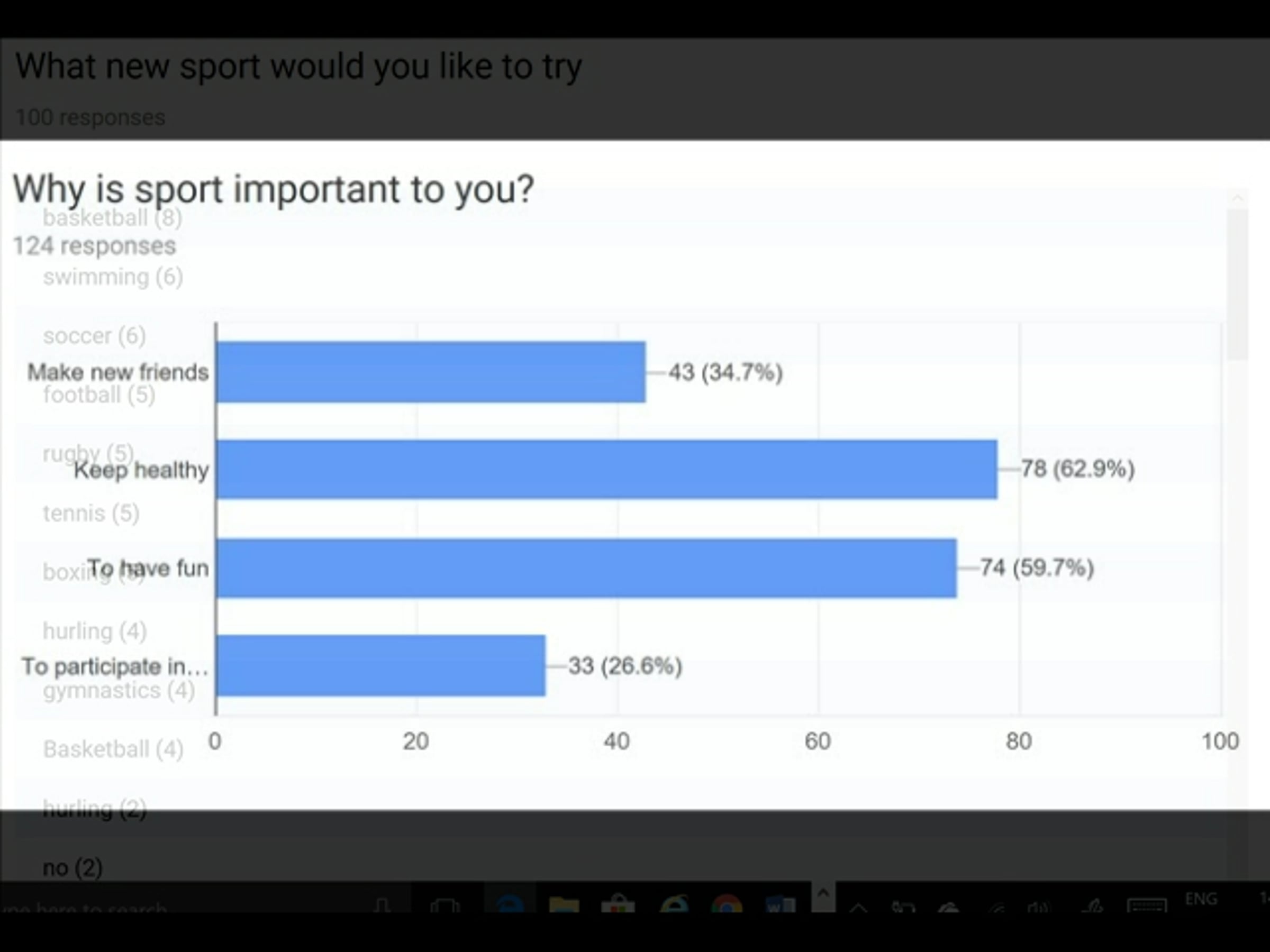Click the To participate in… bar
Screen dimensions: 1270x952
[x=381, y=666]
